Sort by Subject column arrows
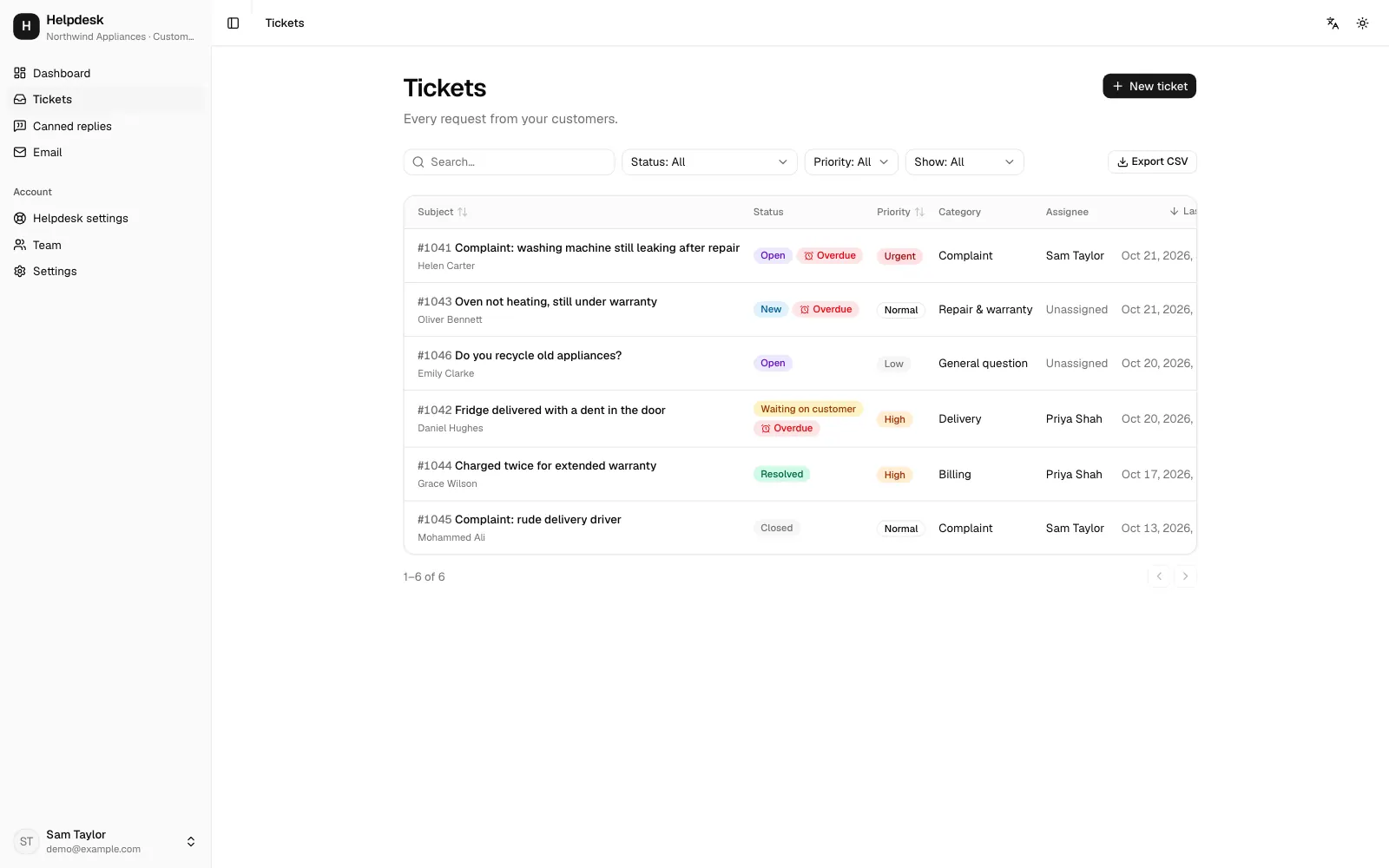Viewport: 1389px width, 868px height. [x=463, y=212]
